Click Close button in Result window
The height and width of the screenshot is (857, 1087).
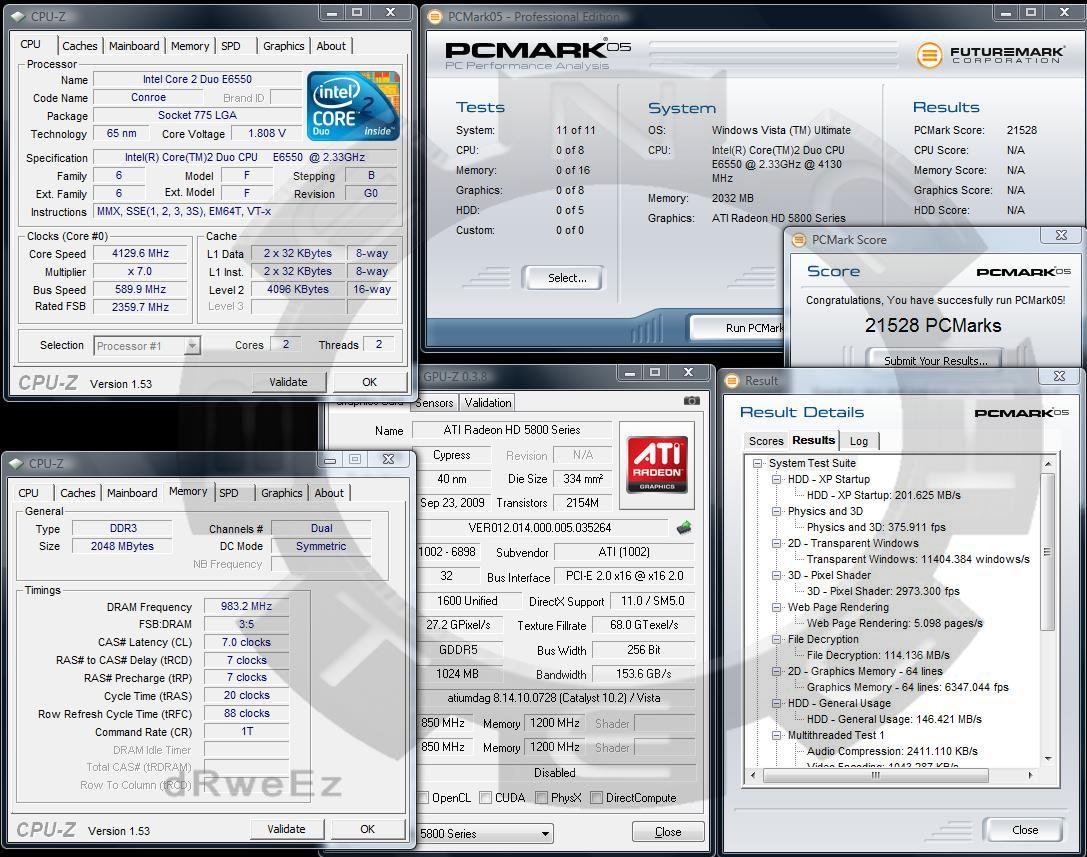tap(1025, 830)
